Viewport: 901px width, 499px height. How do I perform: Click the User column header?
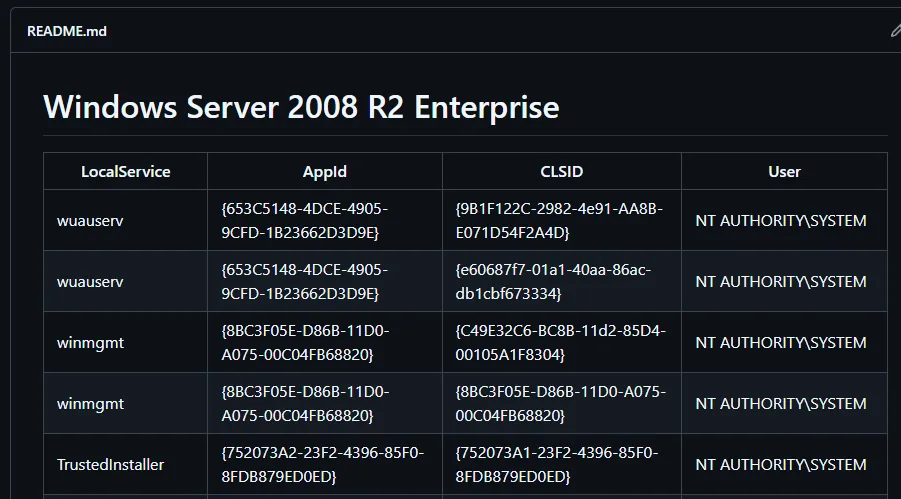[x=784, y=171]
